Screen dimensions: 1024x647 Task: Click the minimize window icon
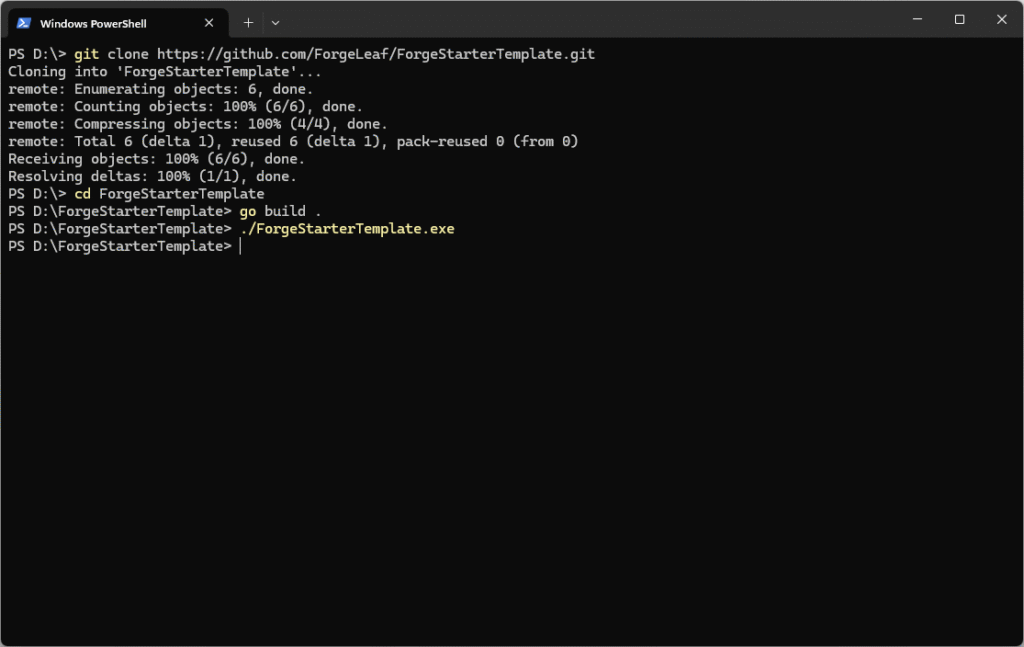coord(917,19)
